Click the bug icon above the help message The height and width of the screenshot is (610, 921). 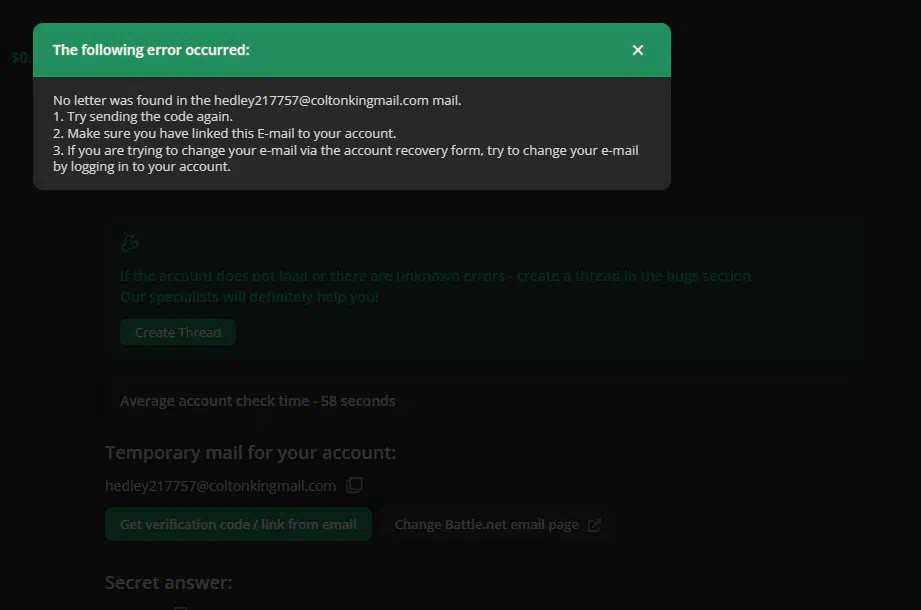point(130,242)
